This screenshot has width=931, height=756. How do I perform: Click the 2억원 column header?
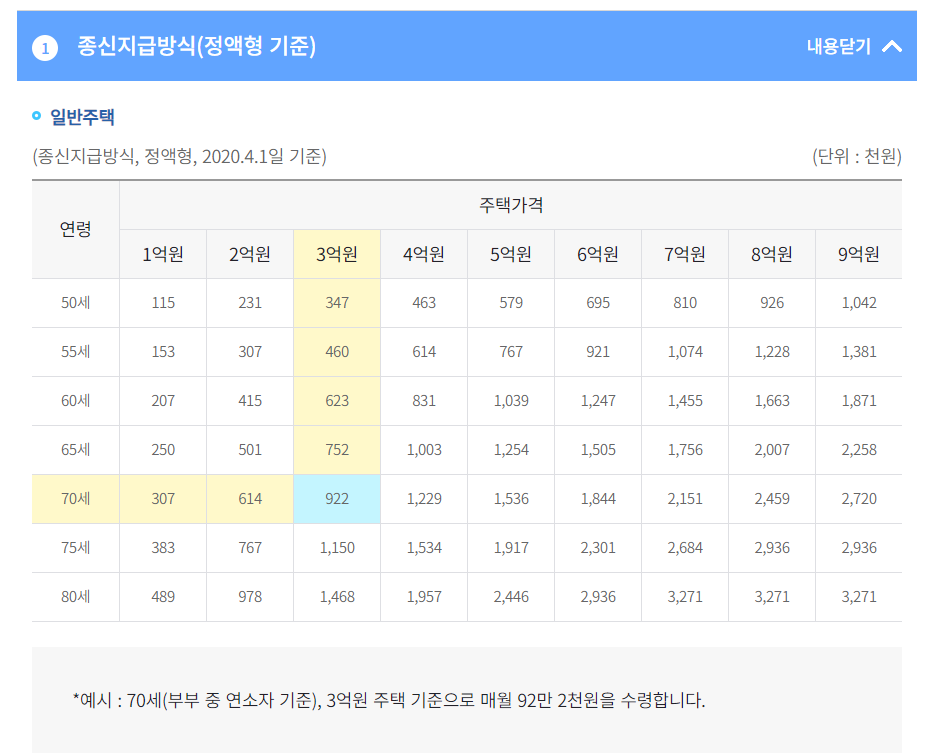click(250, 254)
